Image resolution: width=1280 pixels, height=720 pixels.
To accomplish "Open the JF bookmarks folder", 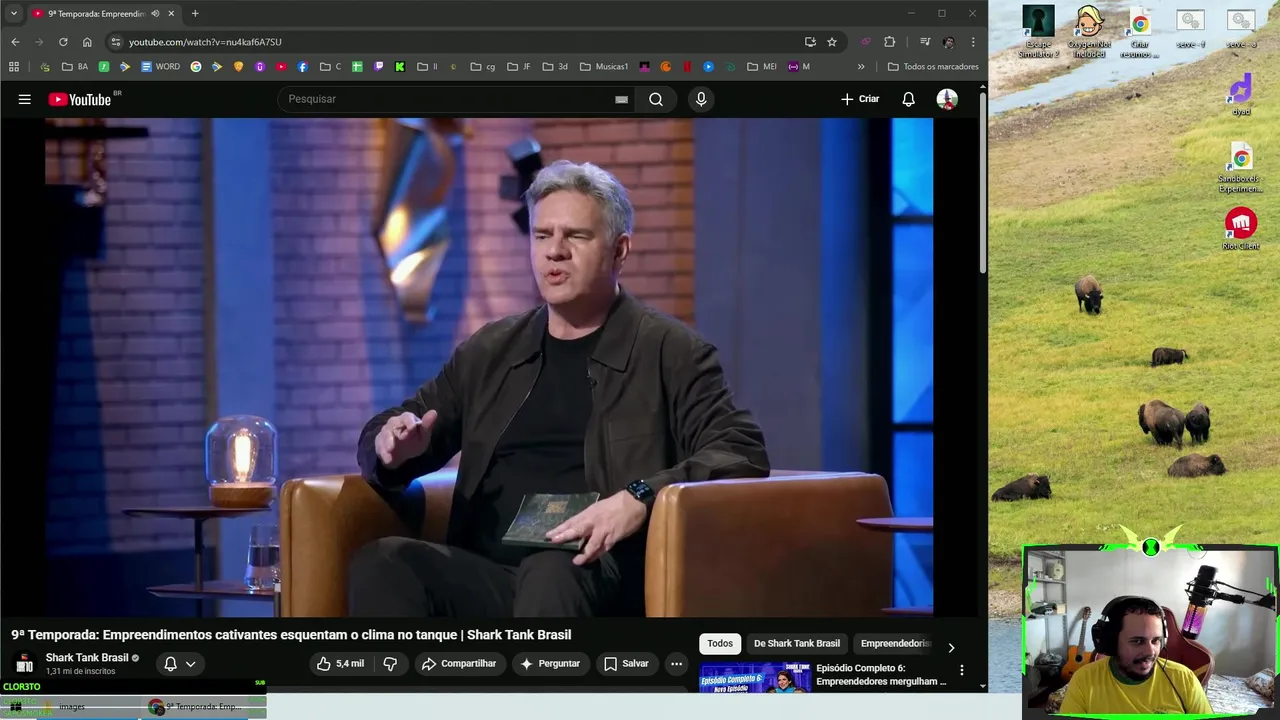I will click(520, 67).
